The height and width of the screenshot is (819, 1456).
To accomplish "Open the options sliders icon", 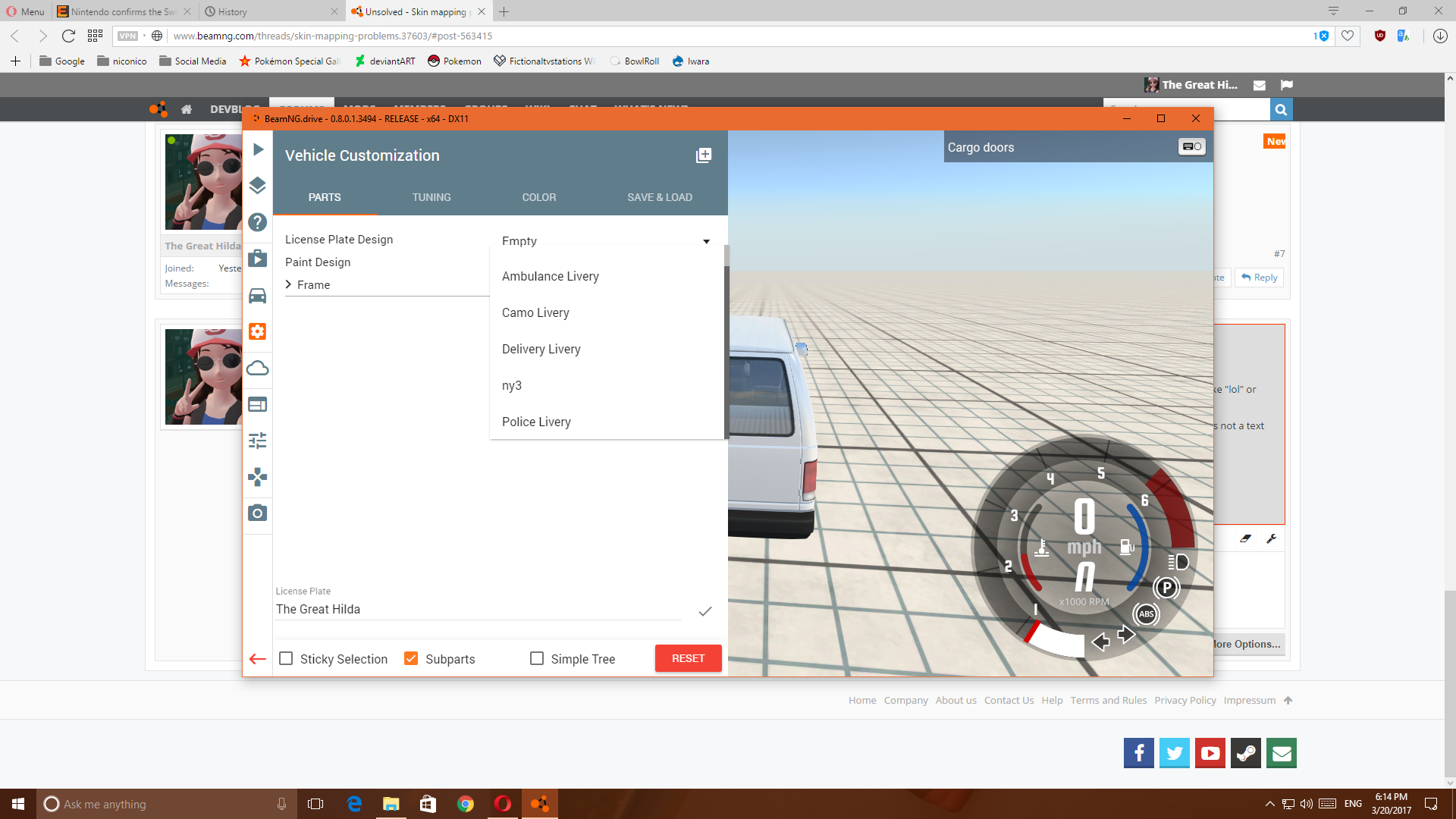I will (x=258, y=441).
